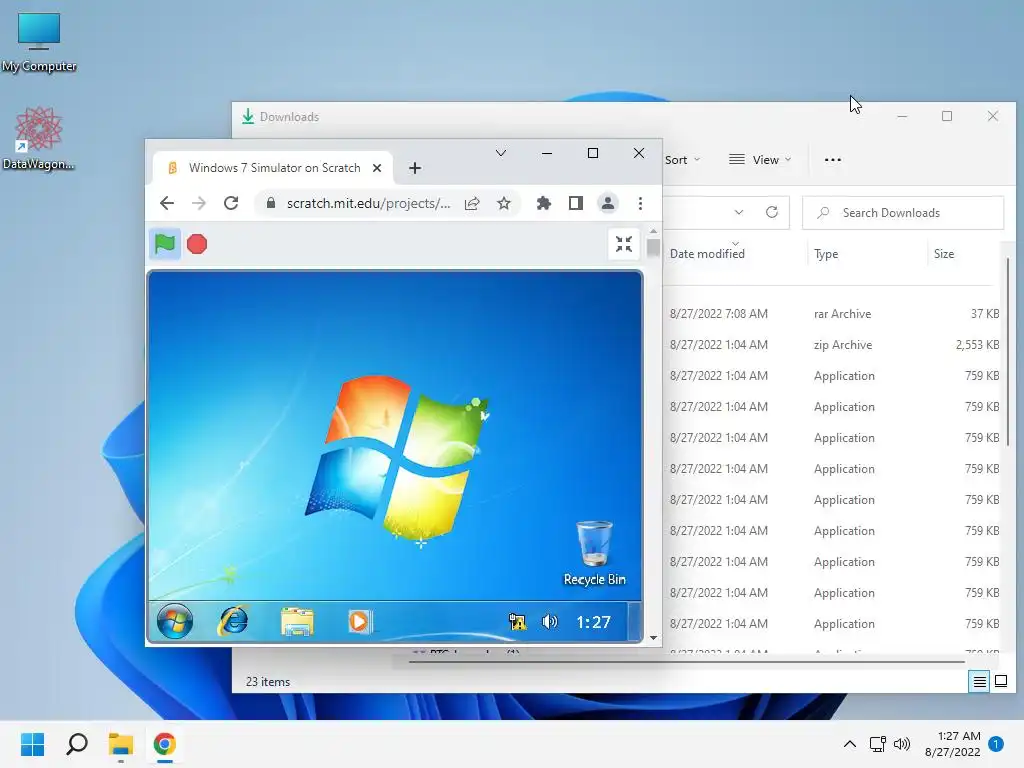Click the Downloads window title icon
This screenshot has height=768, width=1024.
pyautogui.click(x=248, y=116)
